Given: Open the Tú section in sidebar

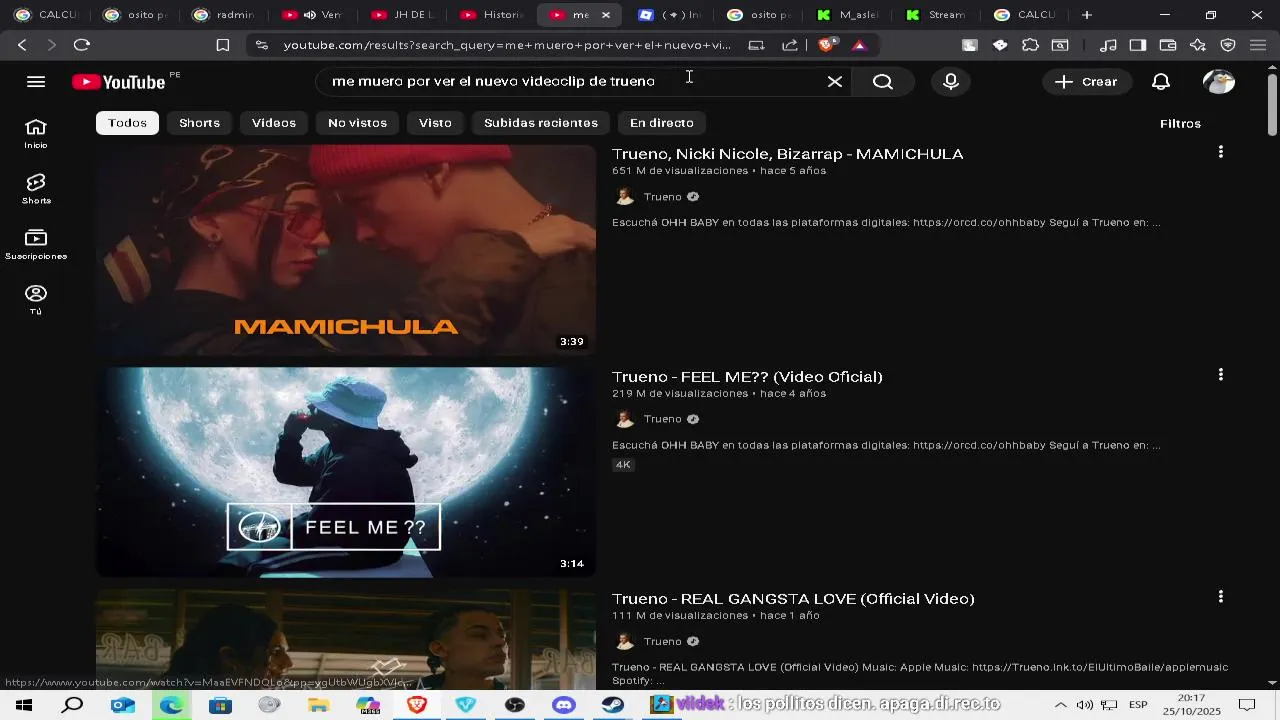Looking at the screenshot, I should [x=36, y=299].
